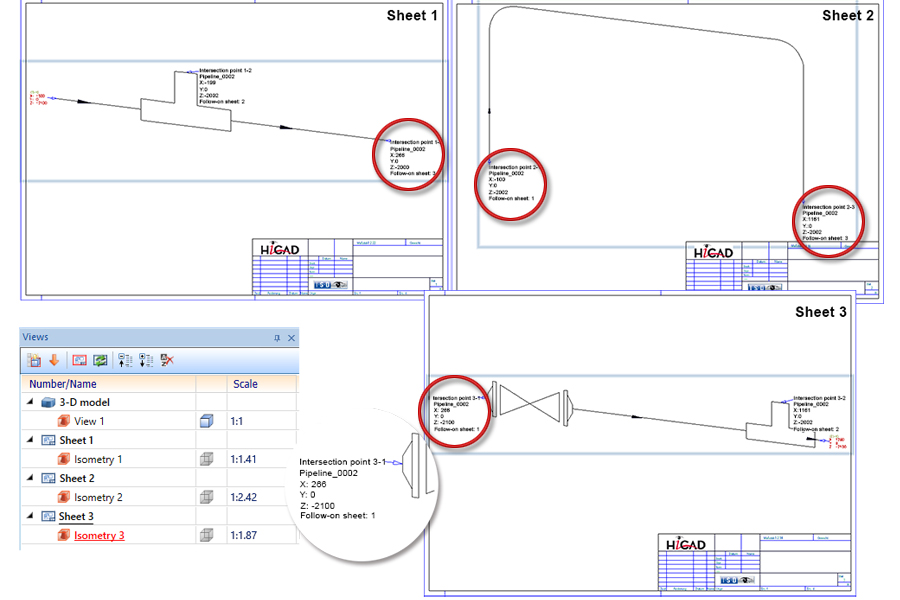Collapse all tree entries using toolbar icon
The width and height of the screenshot is (900, 600).
pos(125,361)
